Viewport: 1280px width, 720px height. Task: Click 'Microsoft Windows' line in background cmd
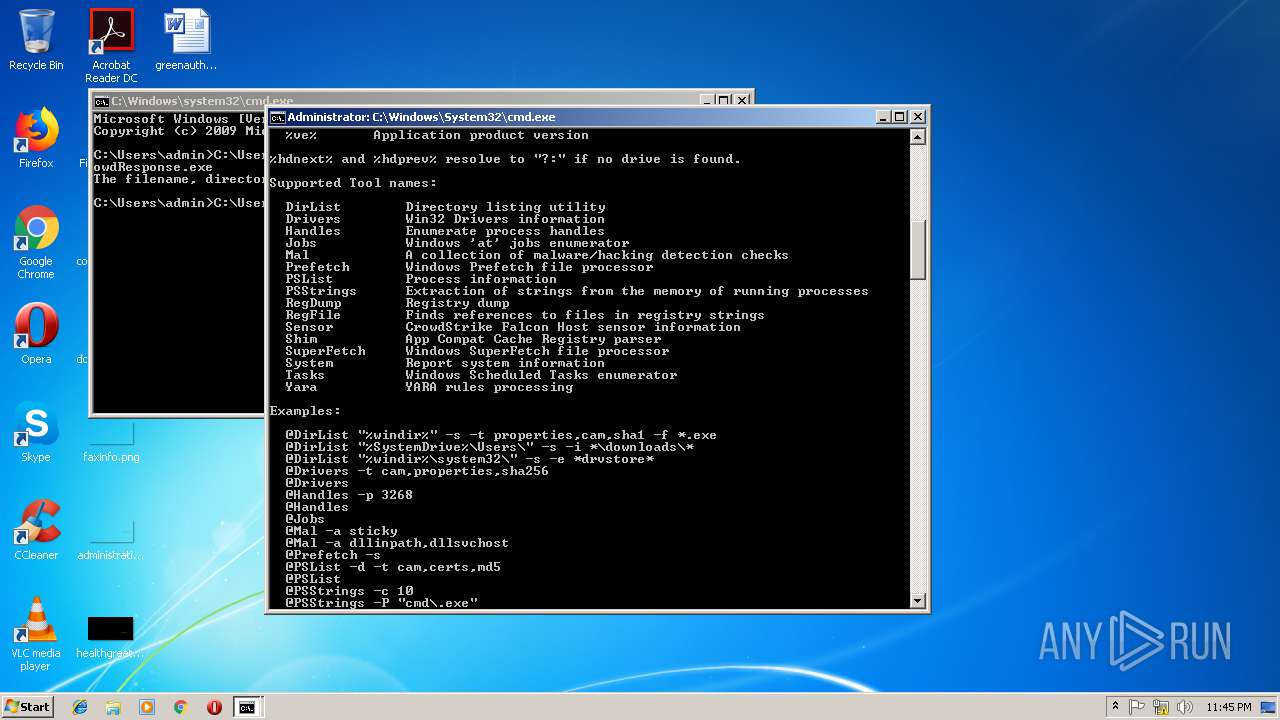pos(179,119)
